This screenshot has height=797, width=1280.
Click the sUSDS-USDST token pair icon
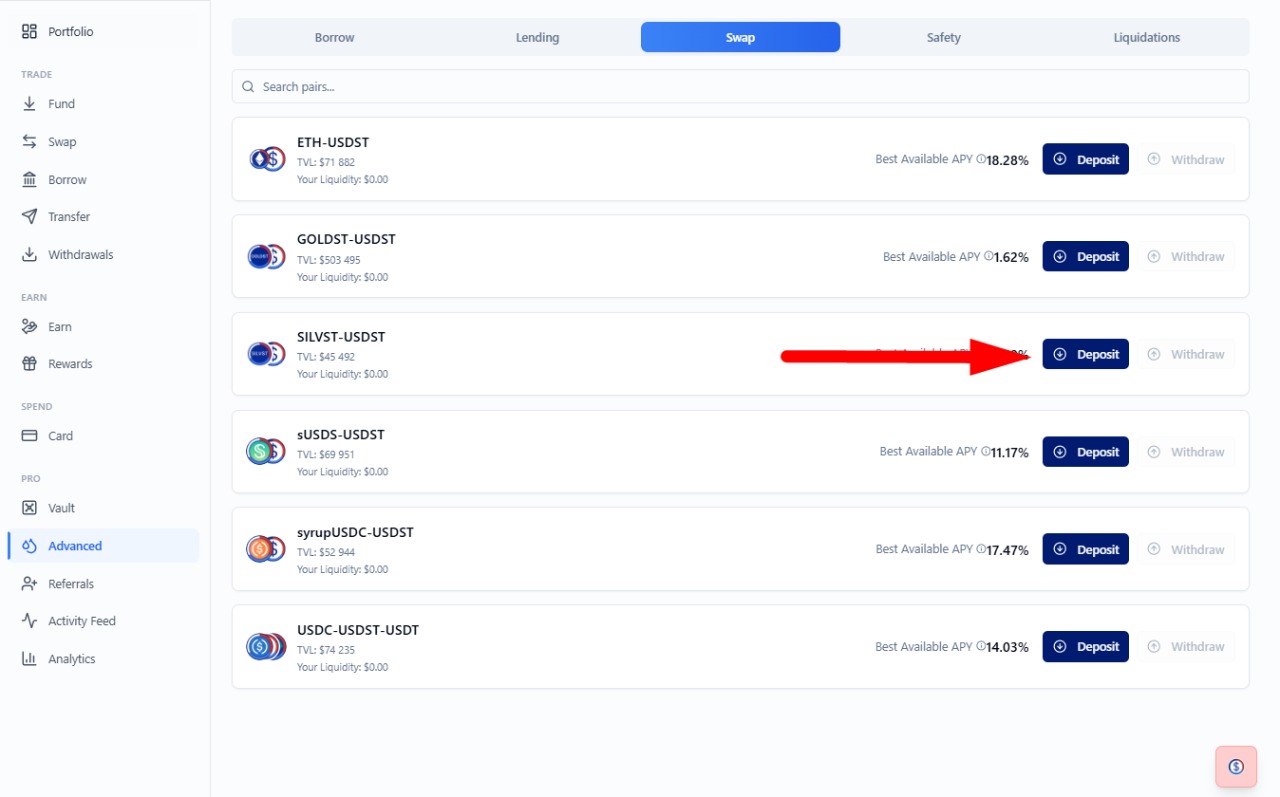(x=266, y=452)
